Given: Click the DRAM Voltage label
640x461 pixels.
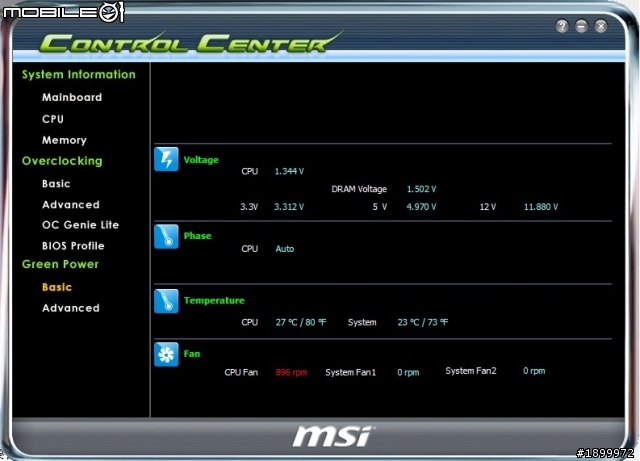Looking at the screenshot, I should 359,189.
